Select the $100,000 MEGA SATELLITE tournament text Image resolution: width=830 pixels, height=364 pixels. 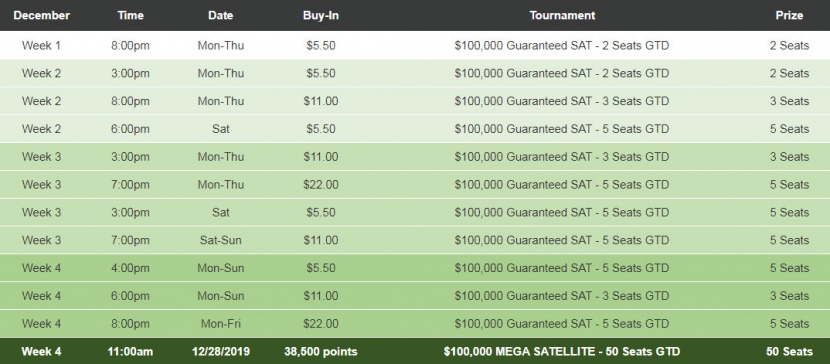coord(562,351)
